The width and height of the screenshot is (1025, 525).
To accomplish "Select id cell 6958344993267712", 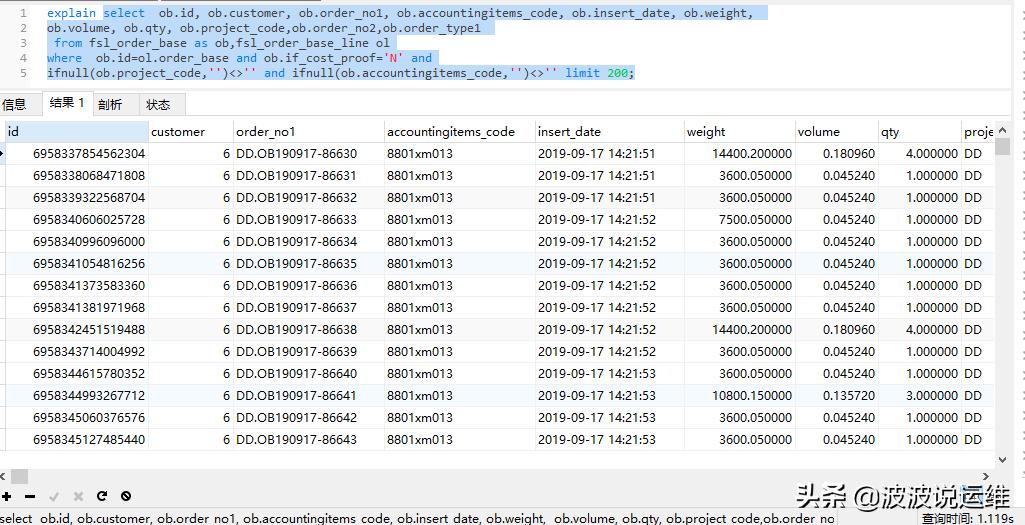I will coord(89,396).
